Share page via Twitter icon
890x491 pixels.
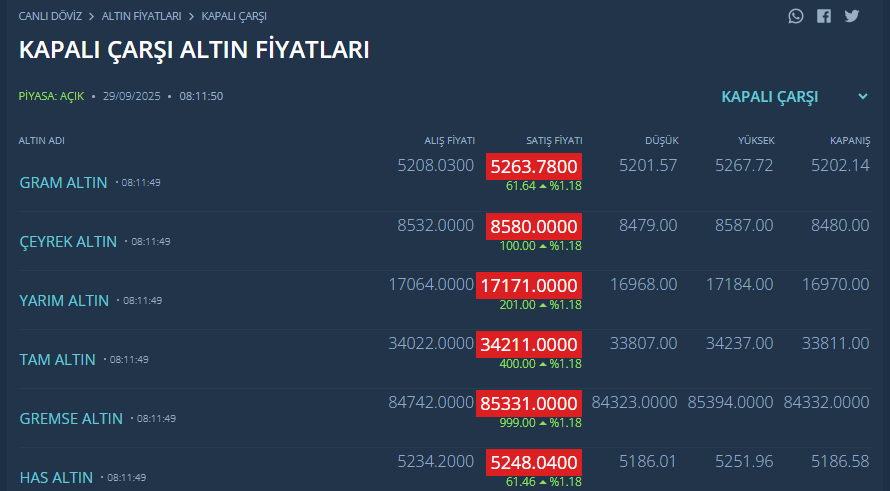pos(851,16)
